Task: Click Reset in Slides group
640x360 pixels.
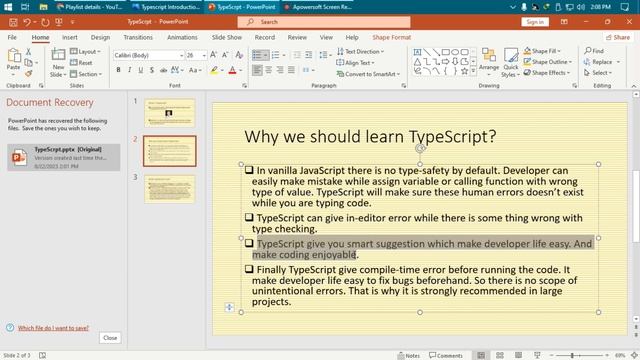Action: 81,63
